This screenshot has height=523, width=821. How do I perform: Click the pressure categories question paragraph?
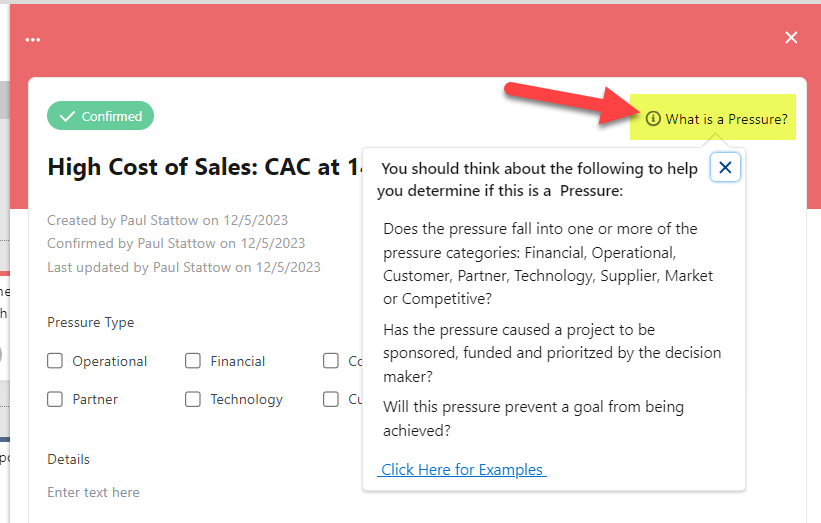pos(548,264)
